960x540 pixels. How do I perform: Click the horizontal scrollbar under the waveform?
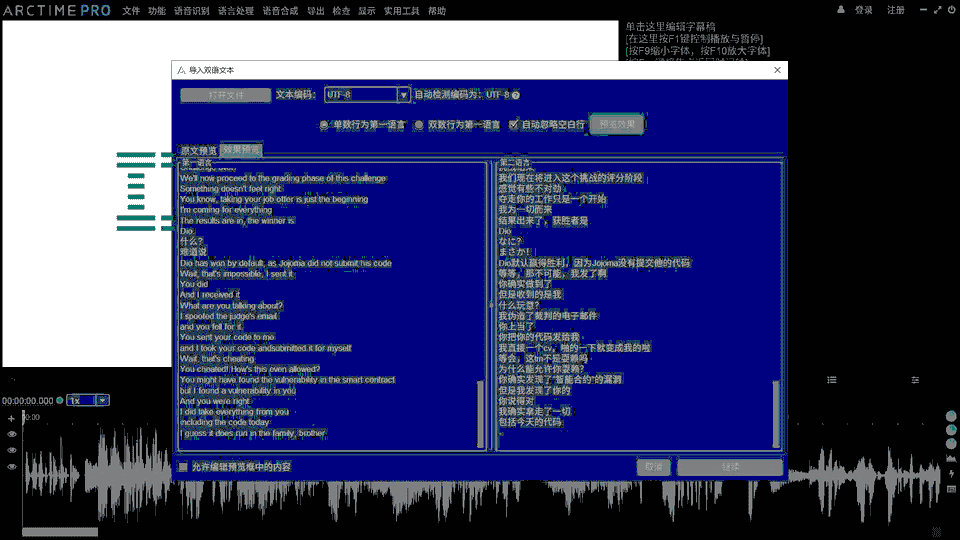point(60,531)
